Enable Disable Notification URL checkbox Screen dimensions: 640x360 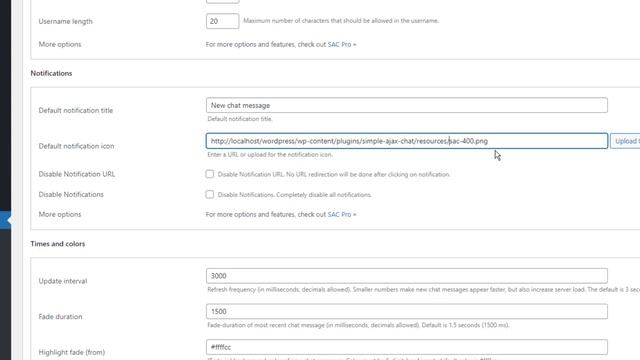coord(209,174)
